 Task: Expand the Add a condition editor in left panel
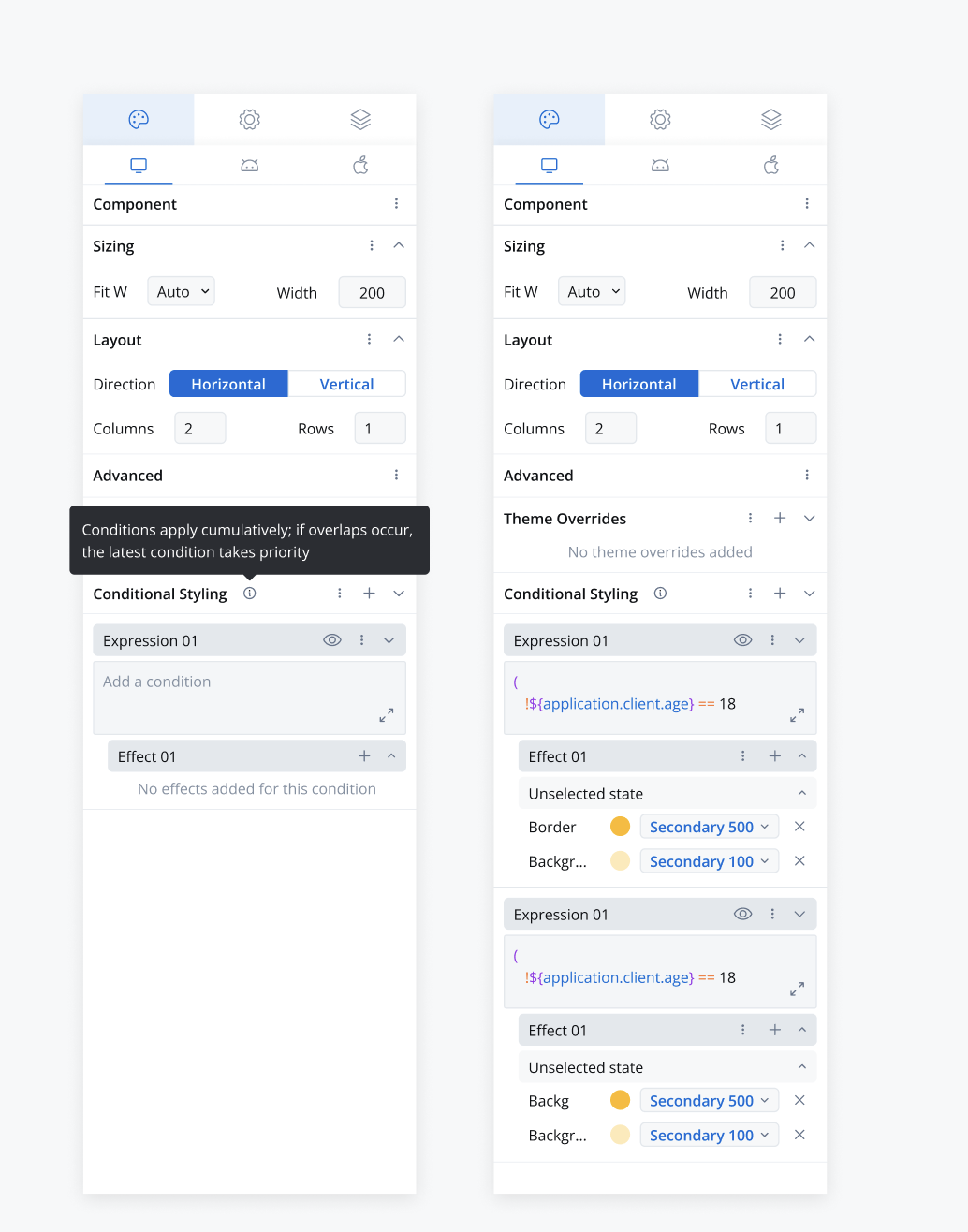tap(387, 715)
